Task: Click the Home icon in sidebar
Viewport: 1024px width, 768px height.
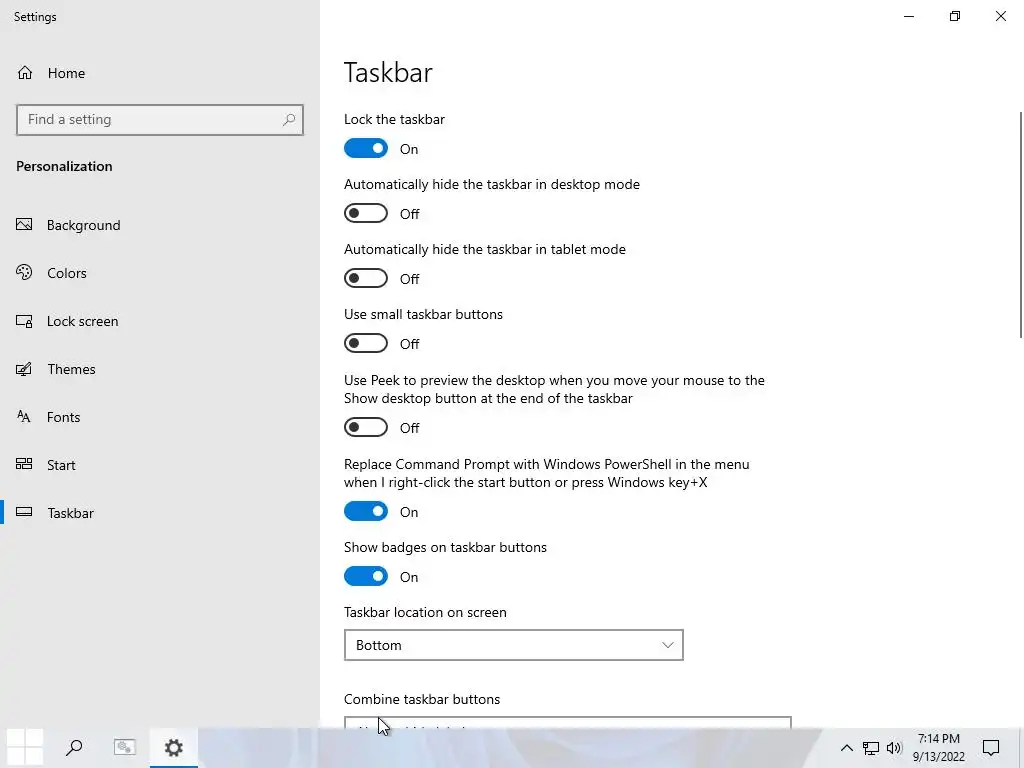Action: [25, 72]
